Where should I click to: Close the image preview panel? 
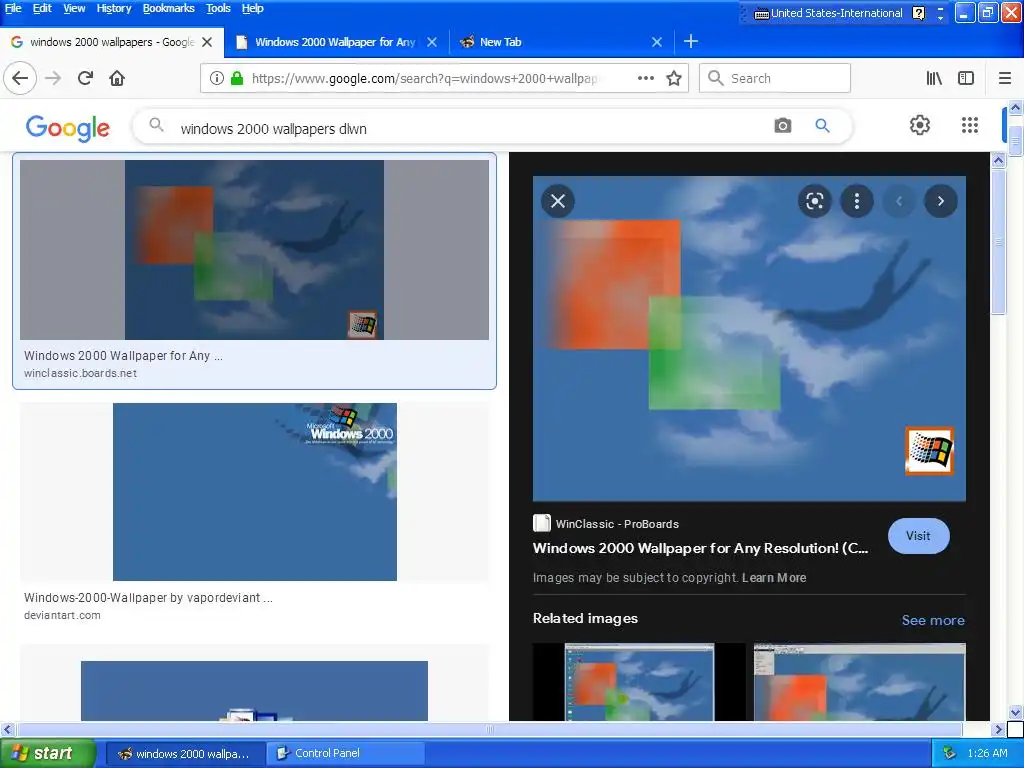(x=558, y=201)
